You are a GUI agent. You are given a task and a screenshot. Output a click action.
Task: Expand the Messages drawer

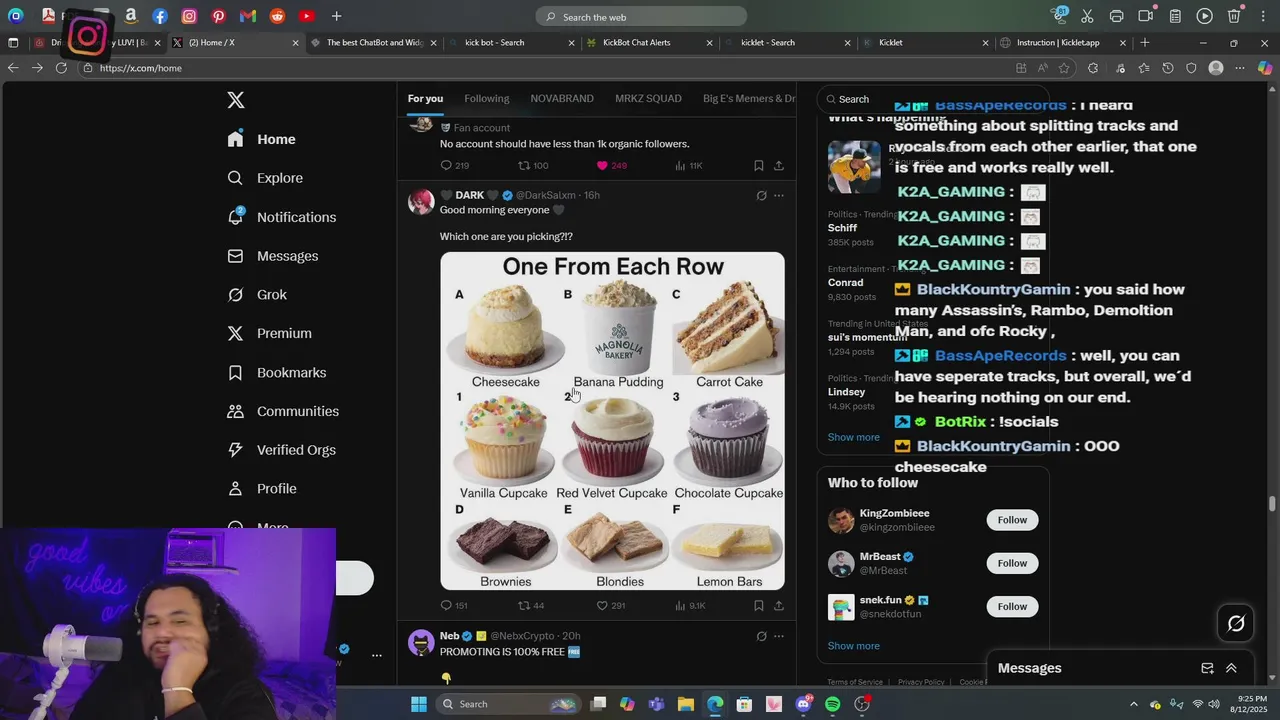1231,668
